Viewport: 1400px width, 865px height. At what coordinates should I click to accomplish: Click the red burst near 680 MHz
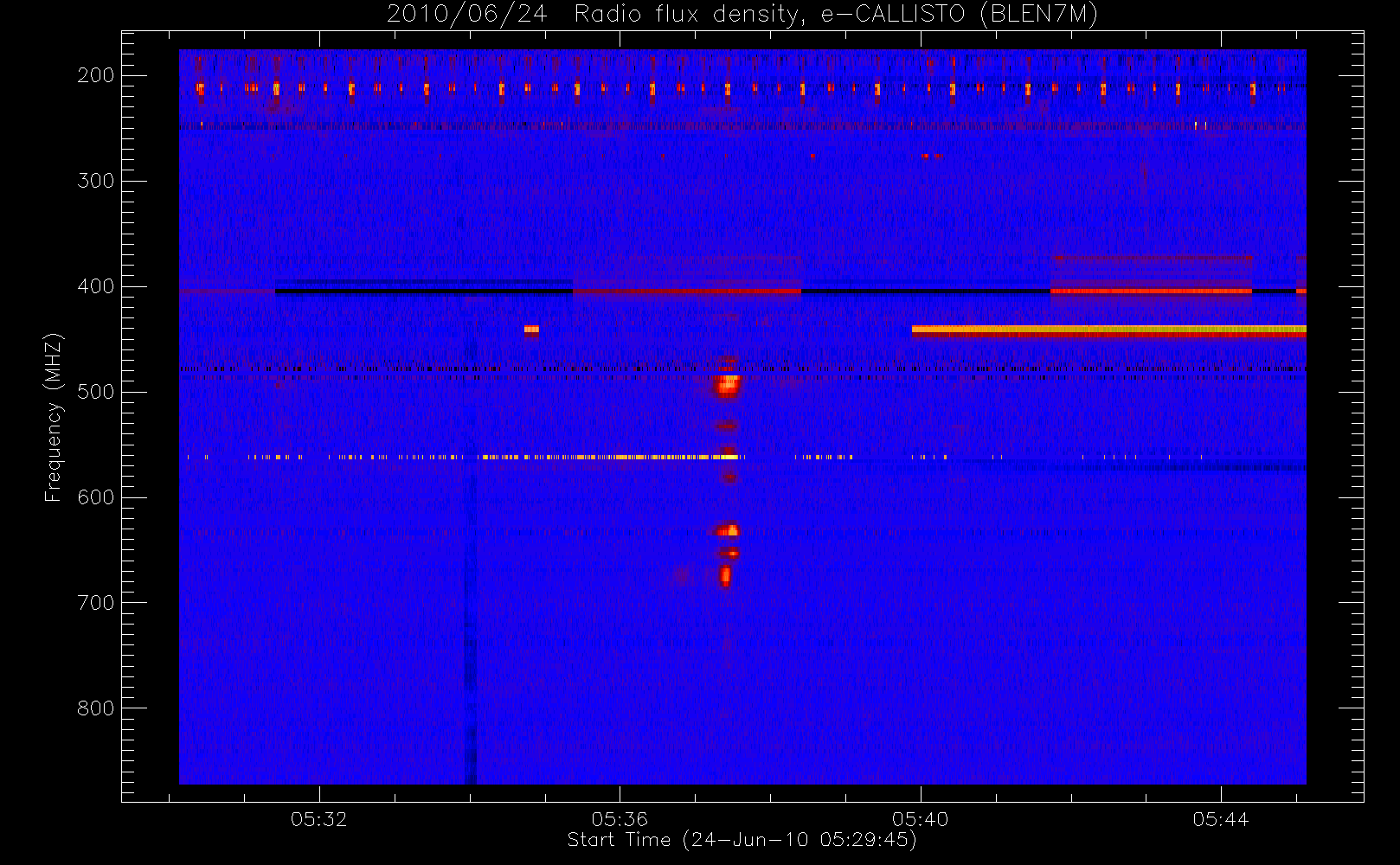point(725,575)
